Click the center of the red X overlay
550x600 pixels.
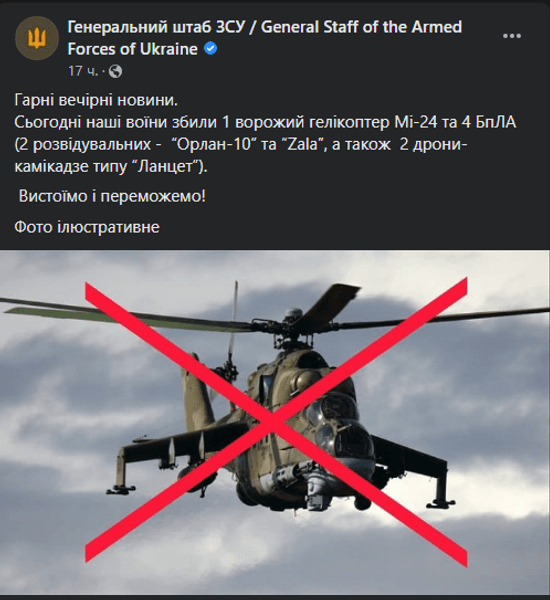tap(274, 421)
